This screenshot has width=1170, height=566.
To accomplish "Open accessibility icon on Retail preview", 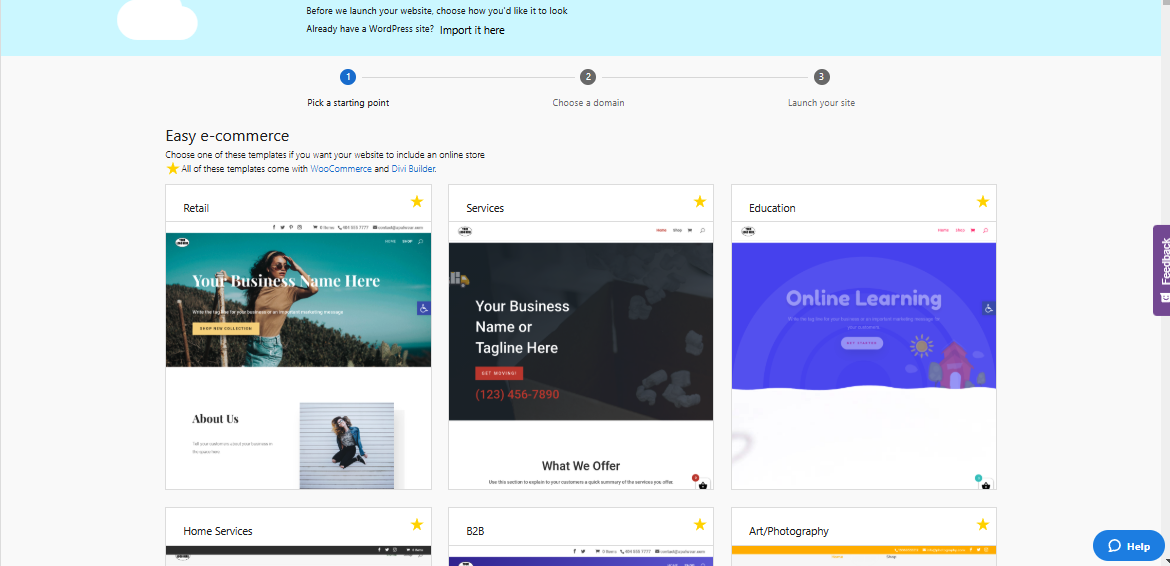I will click(x=424, y=308).
